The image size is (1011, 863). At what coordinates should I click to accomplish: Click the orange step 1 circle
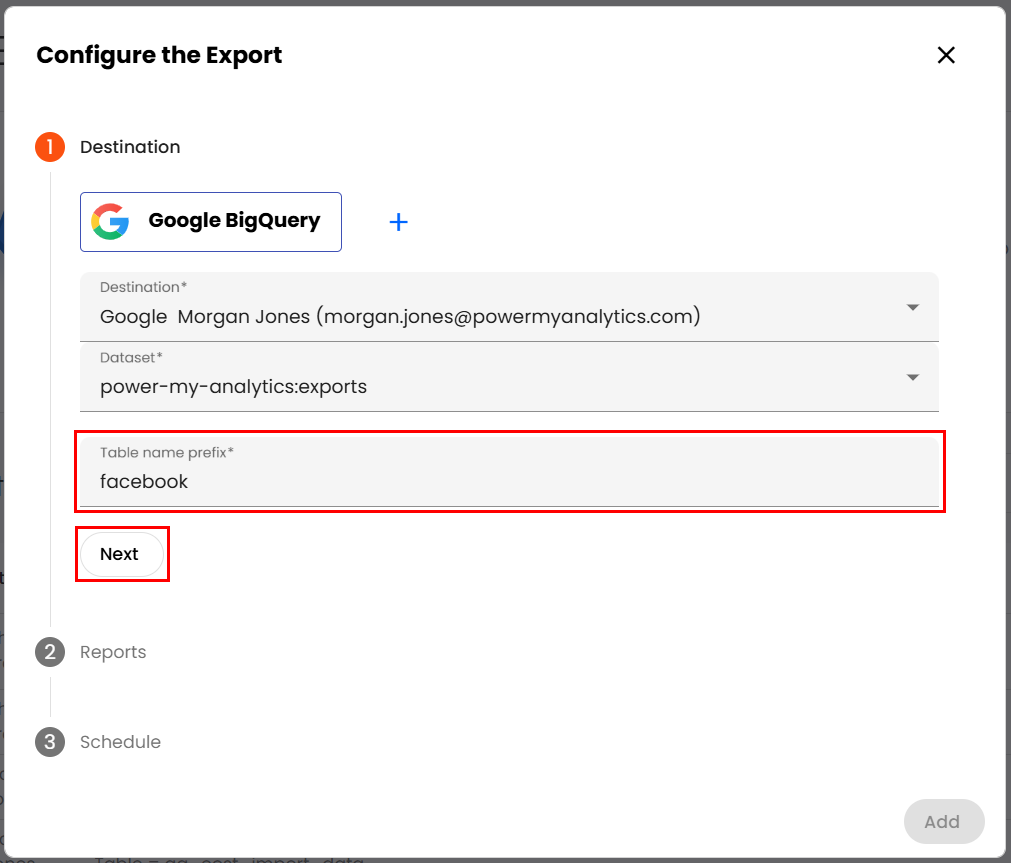pyautogui.click(x=50, y=147)
